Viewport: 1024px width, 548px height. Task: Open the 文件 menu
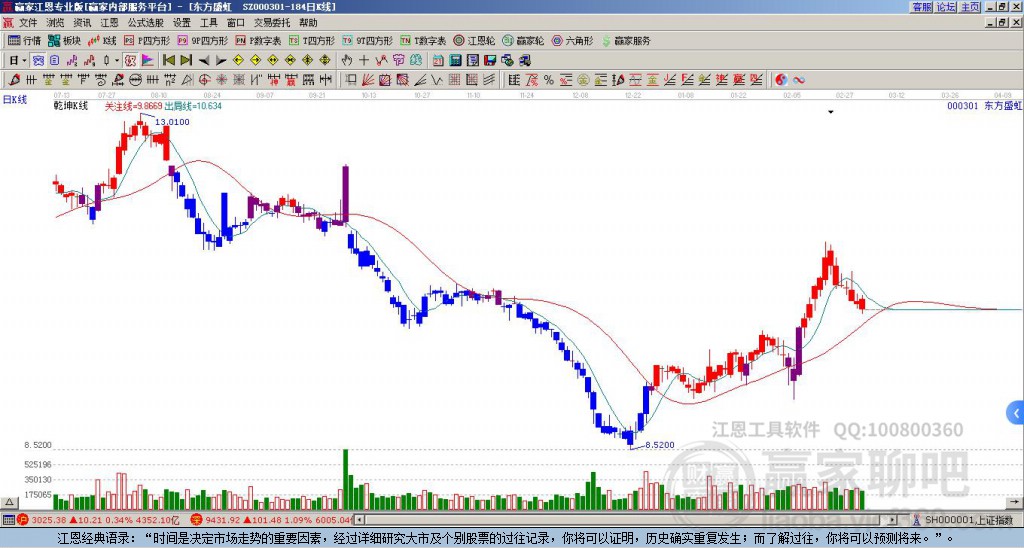click(28, 23)
